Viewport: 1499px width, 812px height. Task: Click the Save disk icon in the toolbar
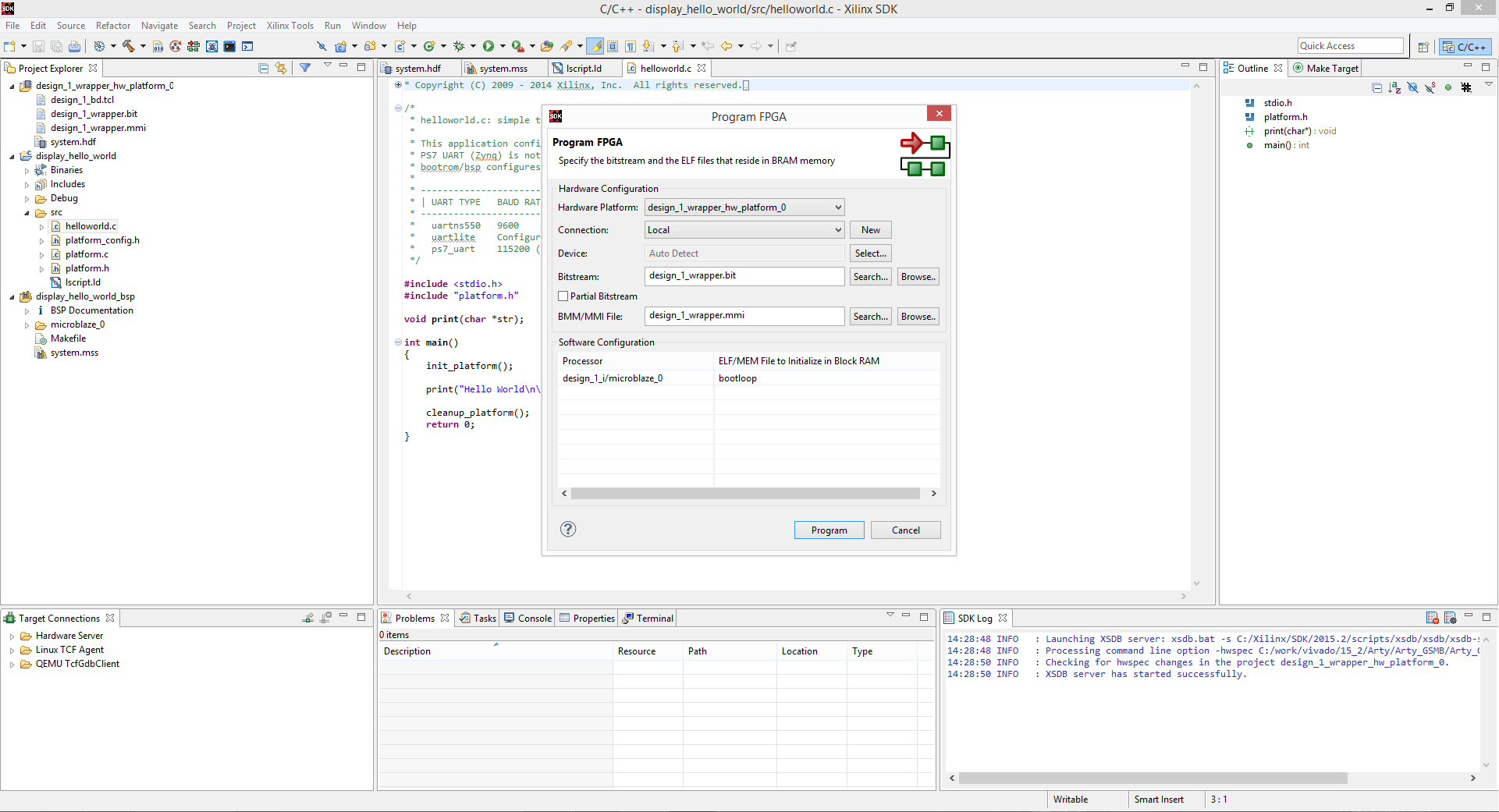point(38,46)
